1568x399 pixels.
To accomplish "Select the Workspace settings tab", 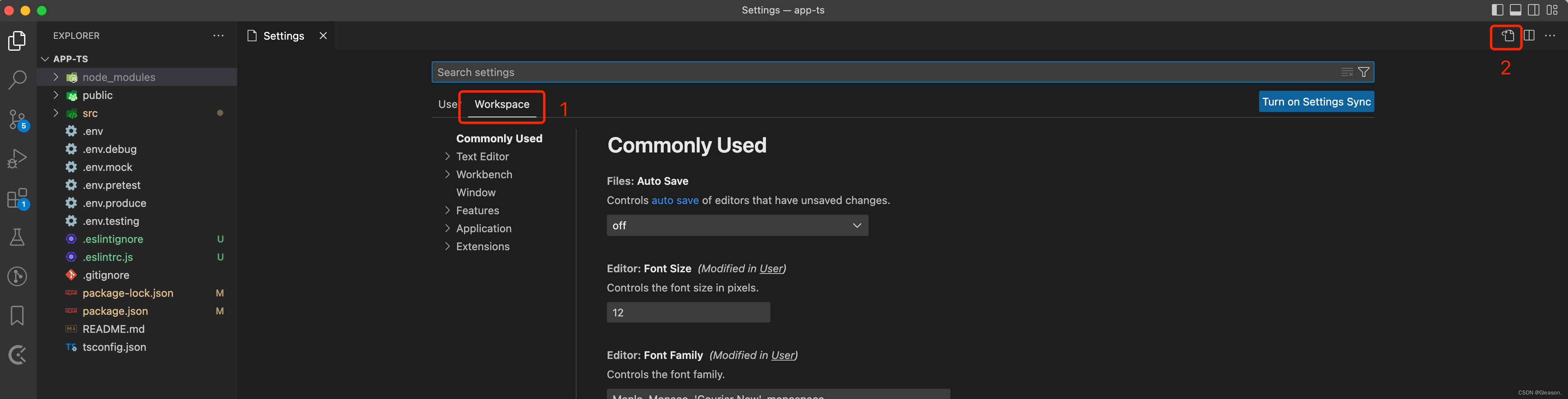I will pyautogui.click(x=502, y=104).
